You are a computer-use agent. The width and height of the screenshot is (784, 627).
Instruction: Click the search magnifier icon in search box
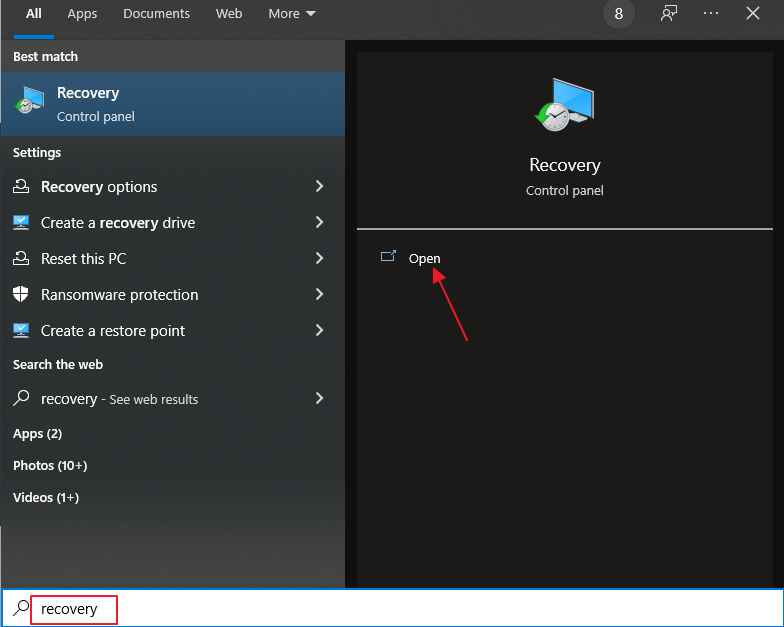click(x=20, y=608)
